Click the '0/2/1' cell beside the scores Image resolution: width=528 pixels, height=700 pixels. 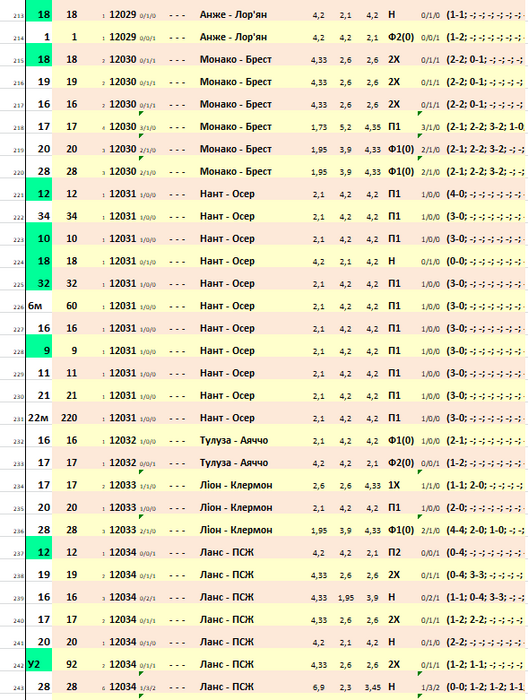[430, 598]
